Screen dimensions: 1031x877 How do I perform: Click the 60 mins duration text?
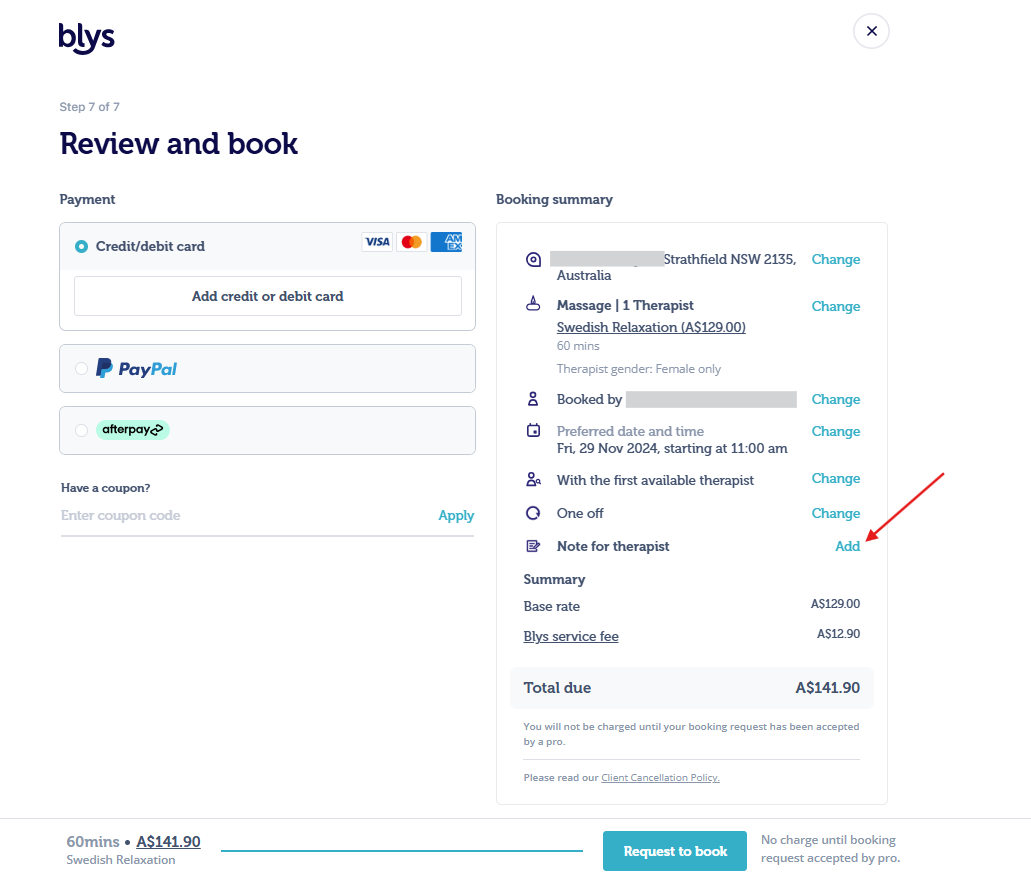coord(578,346)
